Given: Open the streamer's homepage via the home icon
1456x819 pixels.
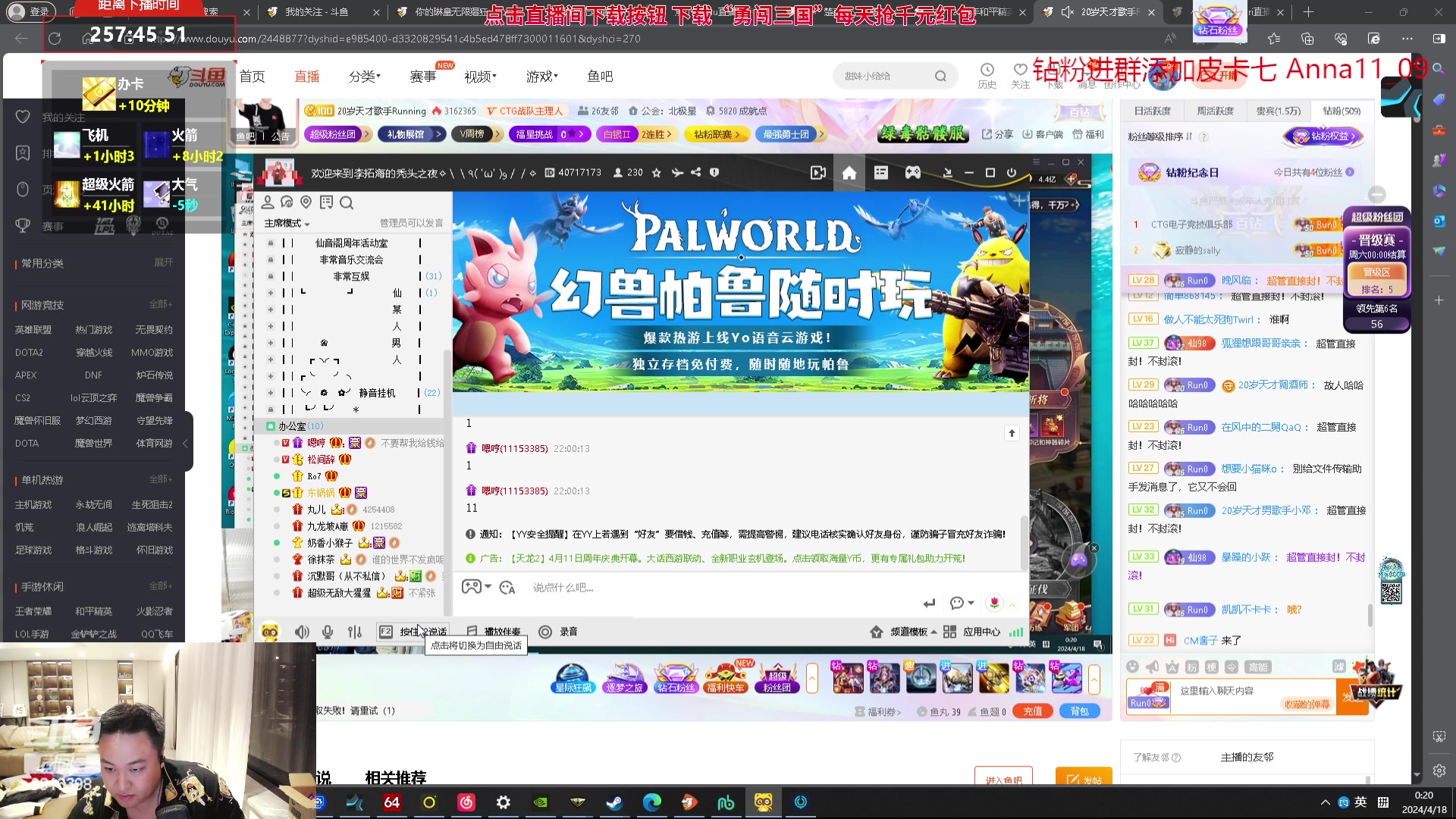Looking at the screenshot, I should pyautogui.click(x=849, y=172).
